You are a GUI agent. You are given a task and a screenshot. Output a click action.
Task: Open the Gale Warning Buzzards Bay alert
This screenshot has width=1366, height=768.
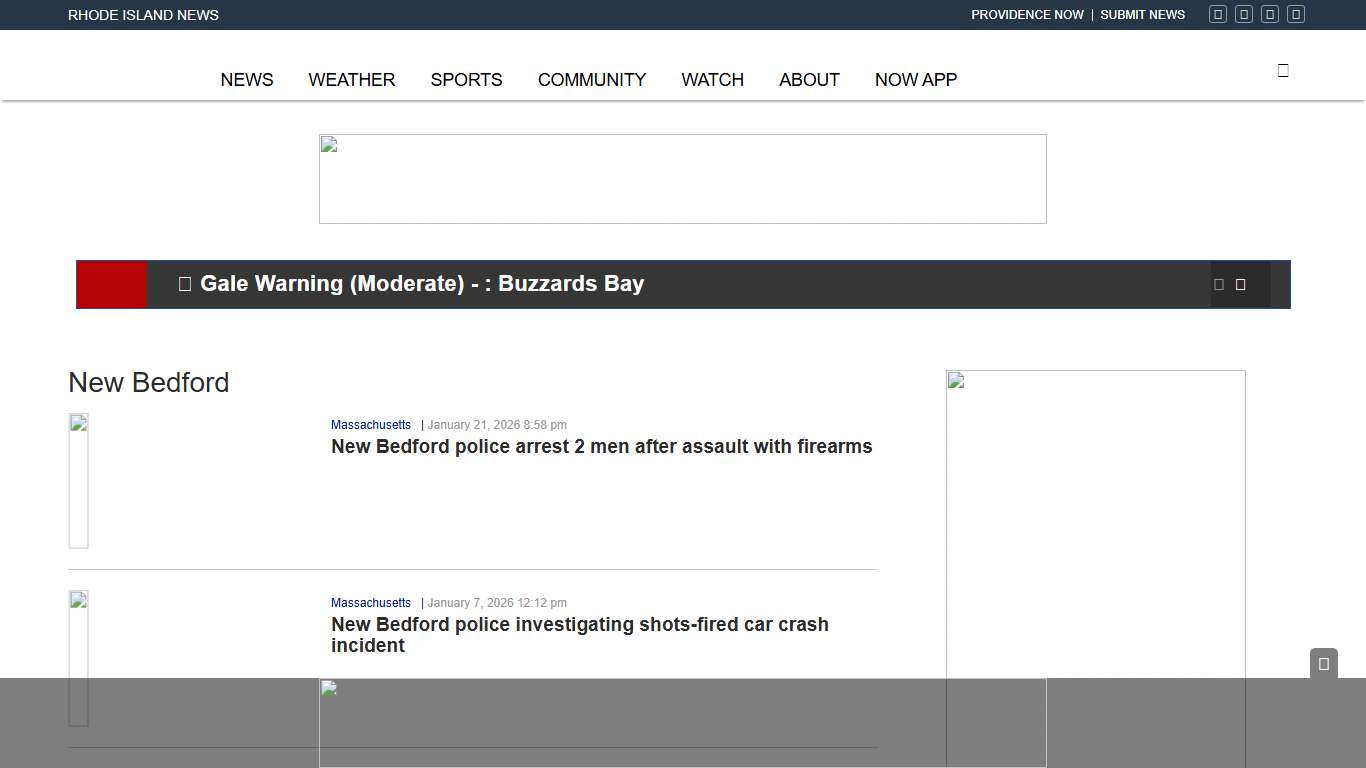click(421, 284)
